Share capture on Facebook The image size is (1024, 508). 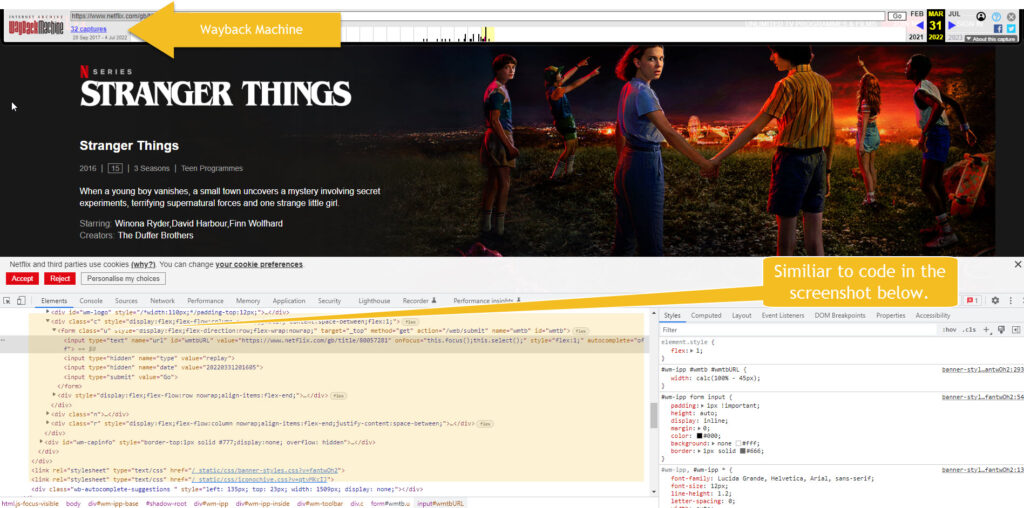point(998,28)
